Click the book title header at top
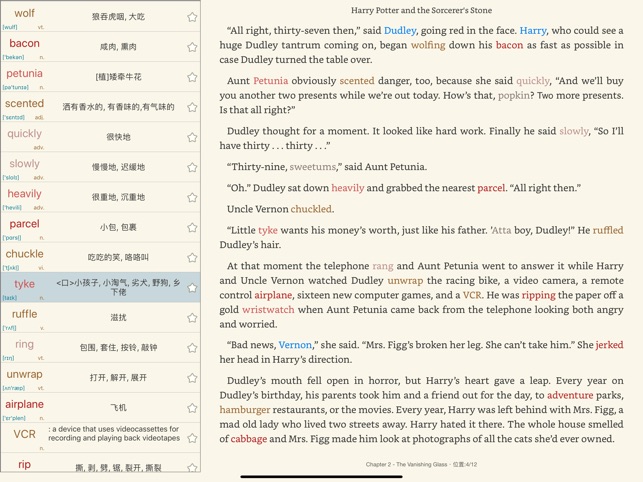Screen dimensions: 643x482 coord(421,10)
